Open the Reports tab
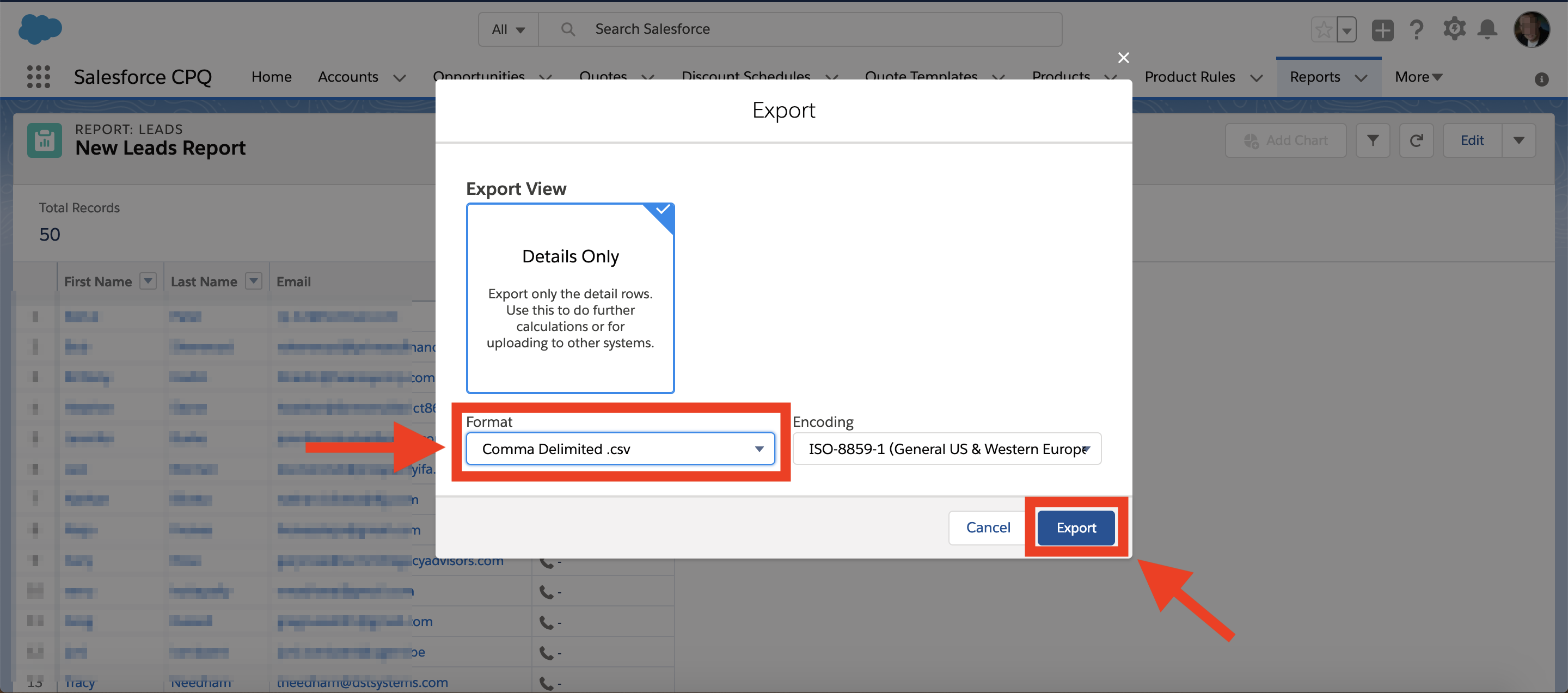1568x693 pixels. point(1315,77)
